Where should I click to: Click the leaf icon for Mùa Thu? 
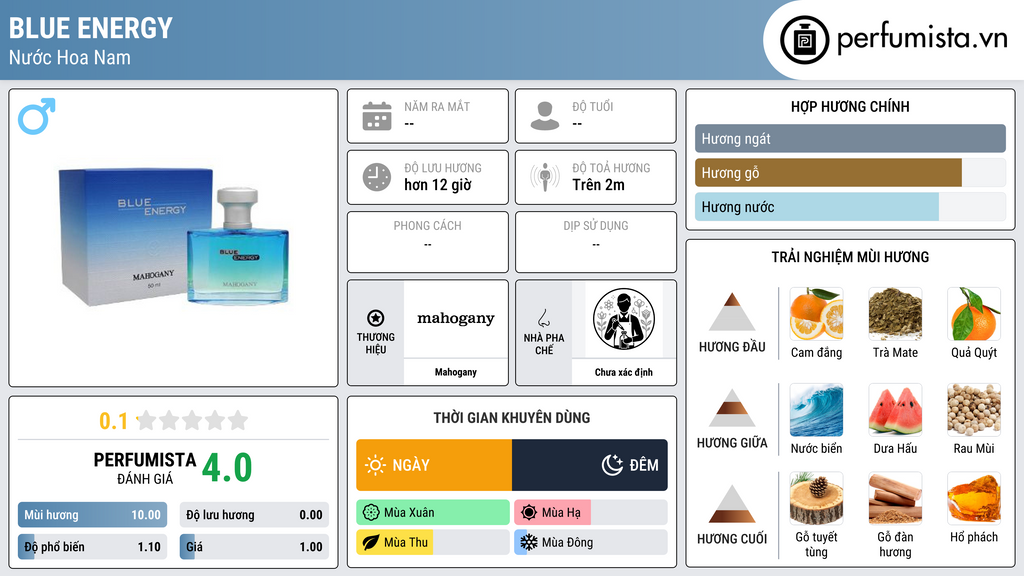pos(371,543)
